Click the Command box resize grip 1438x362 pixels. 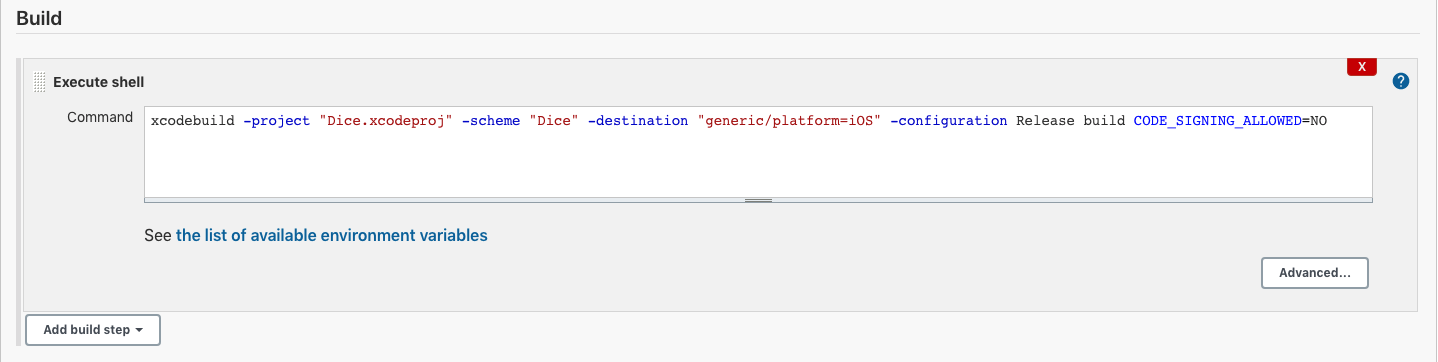click(x=758, y=200)
